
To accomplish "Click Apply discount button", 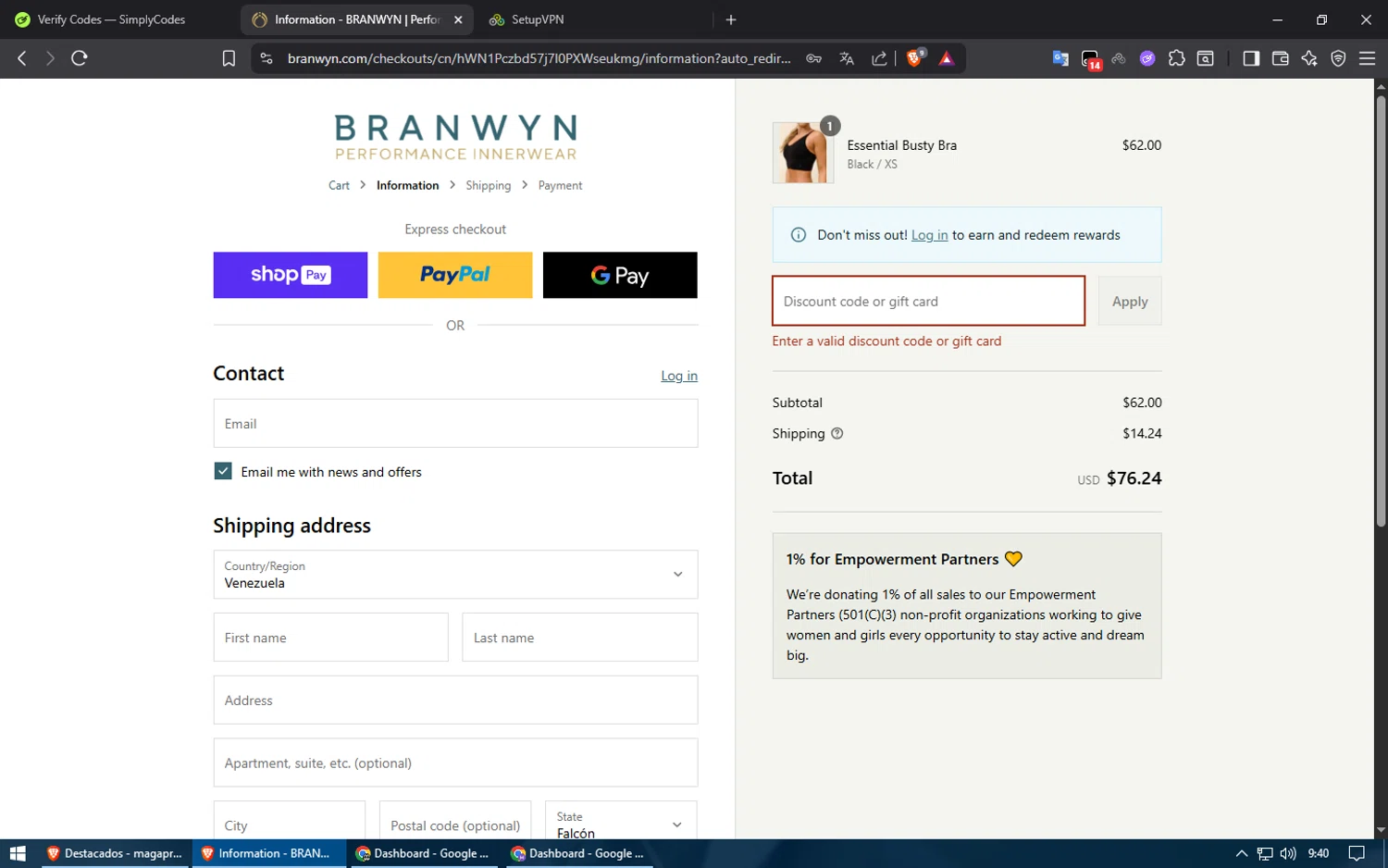I will (x=1130, y=301).
